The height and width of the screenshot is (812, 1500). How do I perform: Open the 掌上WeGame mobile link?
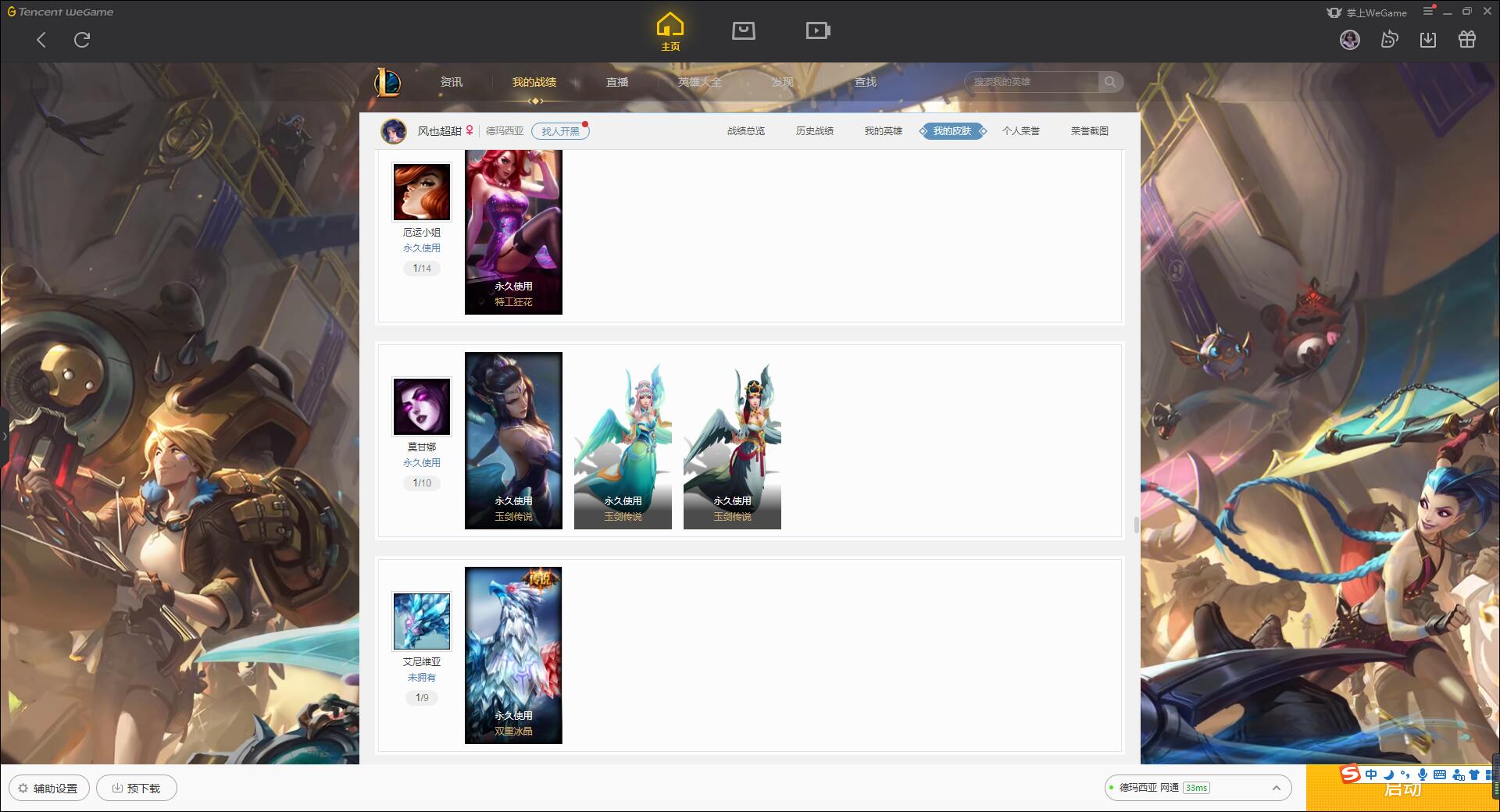tap(1366, 12)
